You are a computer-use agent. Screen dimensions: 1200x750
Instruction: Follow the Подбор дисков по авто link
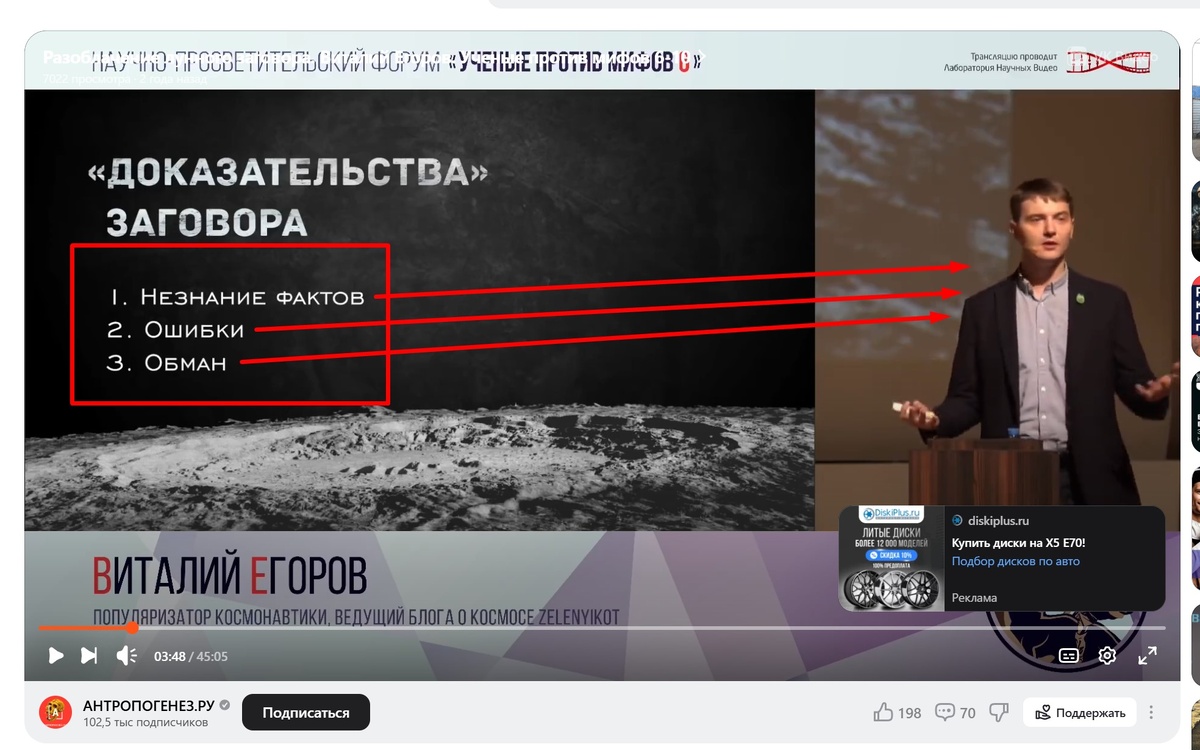1017,562
